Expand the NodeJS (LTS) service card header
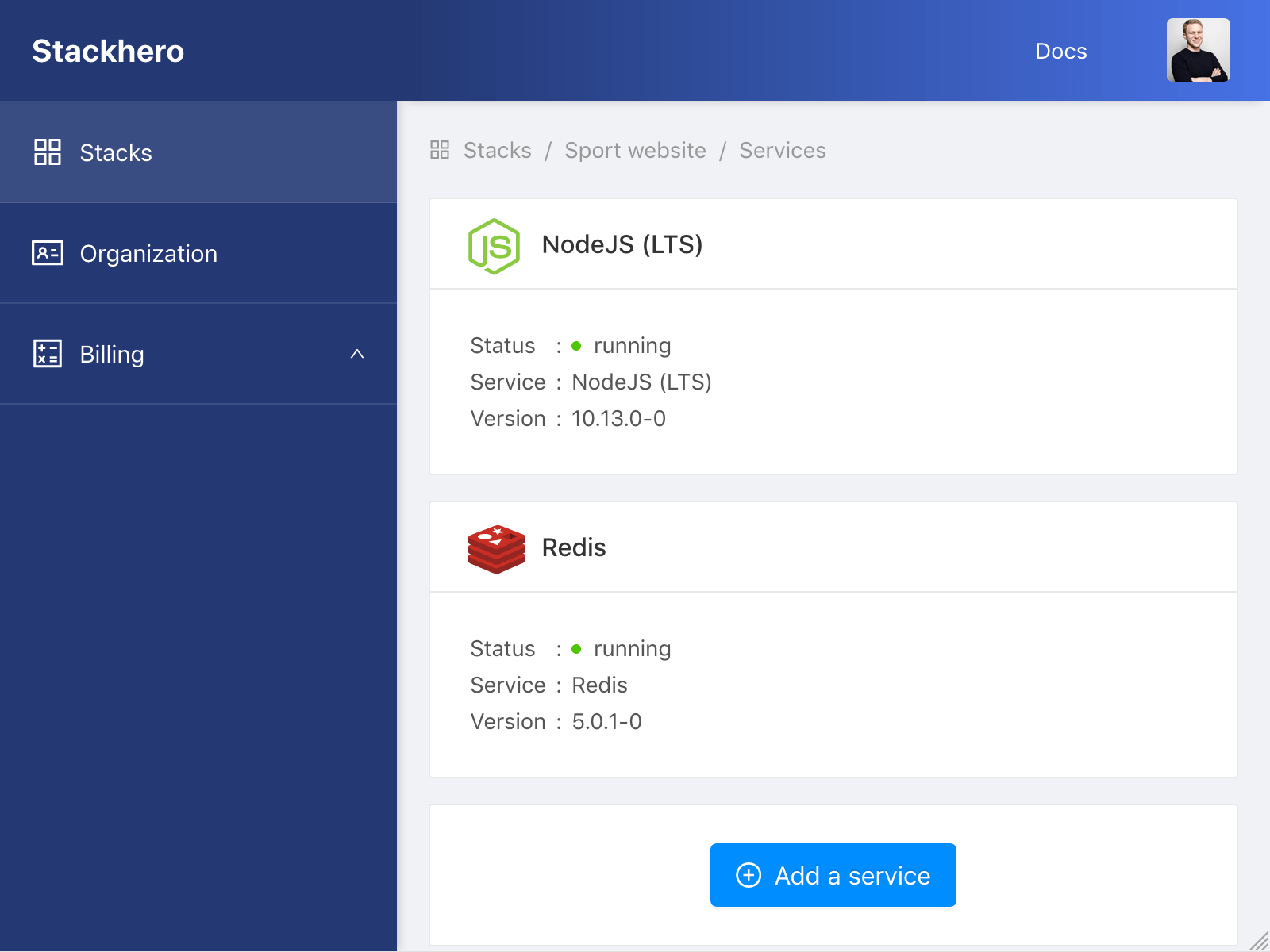This screenshot has width=1270, height=952. click(x=622, y=245)
